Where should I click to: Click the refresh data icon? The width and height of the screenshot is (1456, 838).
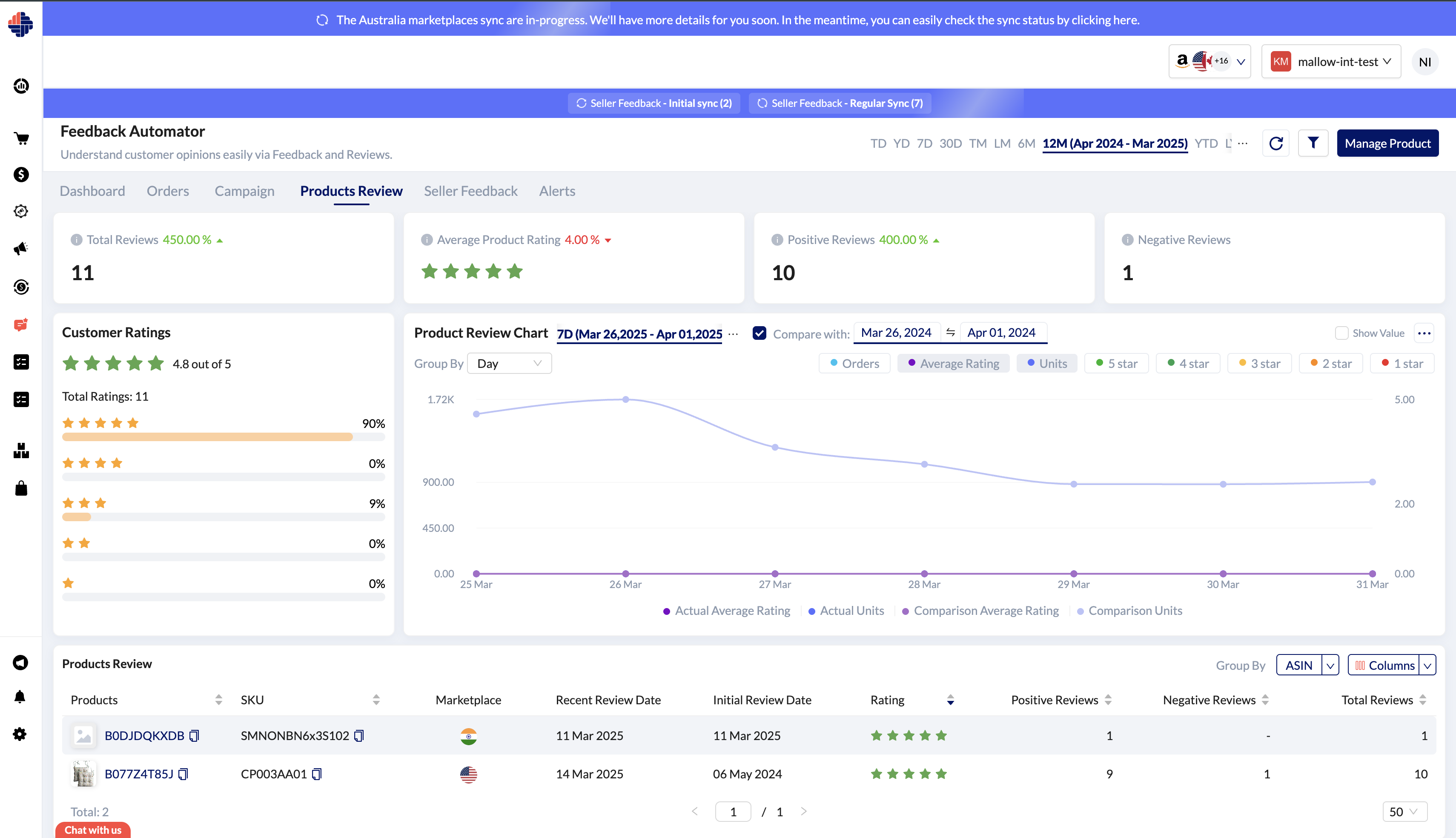click(x=1275, y=143)
